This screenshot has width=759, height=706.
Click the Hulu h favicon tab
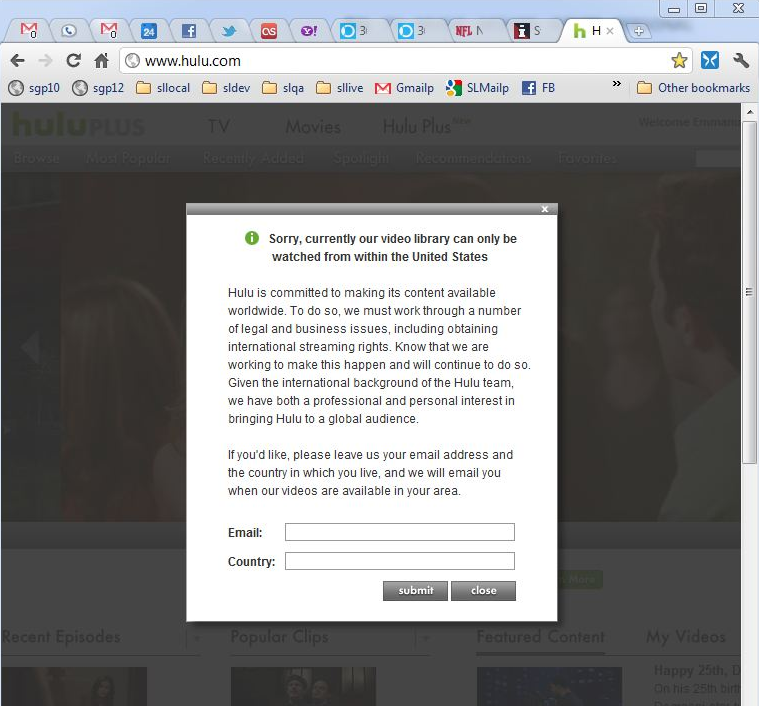click(579, 31)
